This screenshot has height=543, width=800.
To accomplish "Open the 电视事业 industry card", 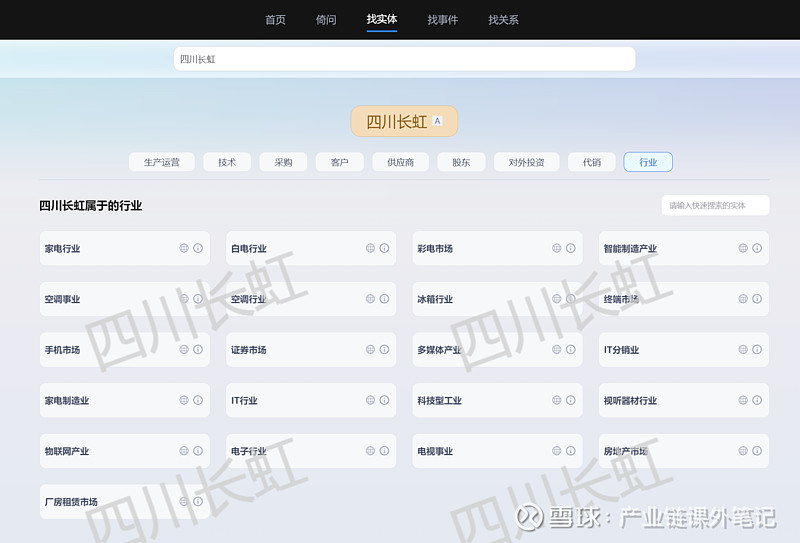I will [x=497, y=451].
